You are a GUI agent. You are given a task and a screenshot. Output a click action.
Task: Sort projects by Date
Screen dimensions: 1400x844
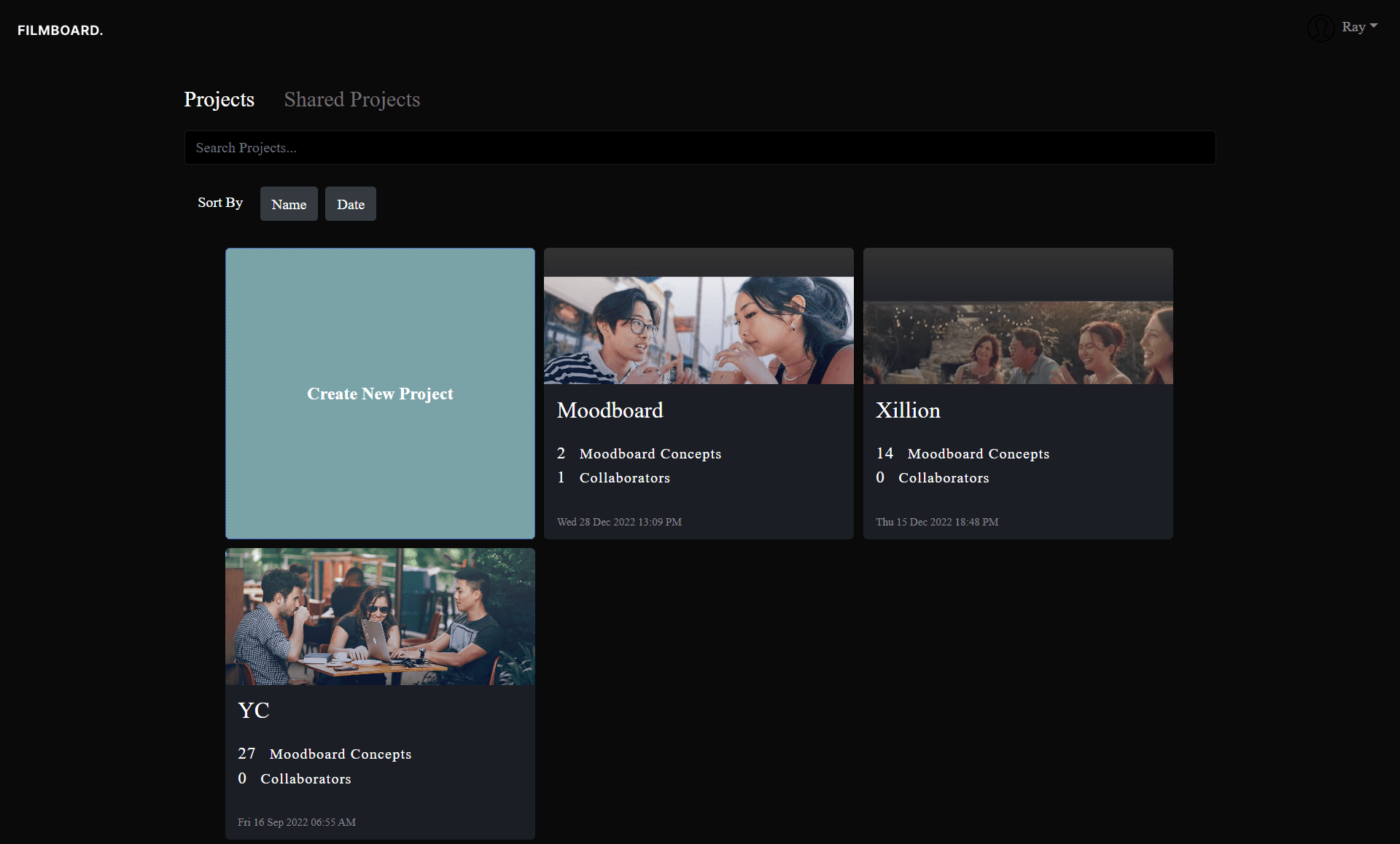(x=350, y=204)
